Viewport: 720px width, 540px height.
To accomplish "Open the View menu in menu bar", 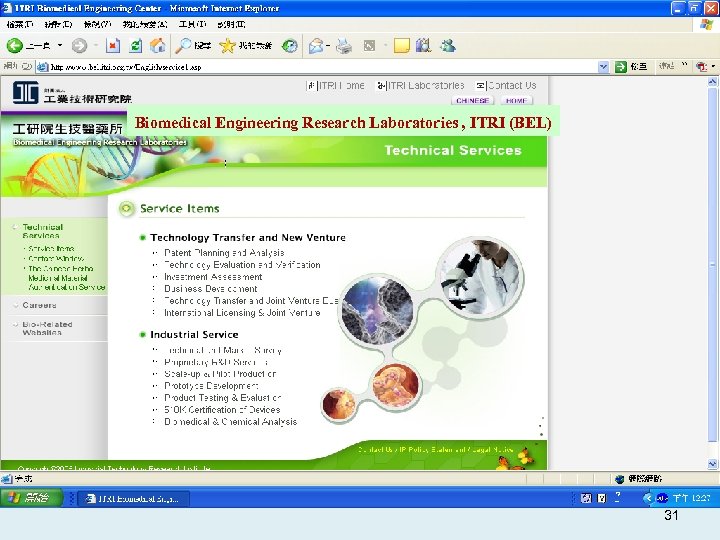I will [97, 24].
